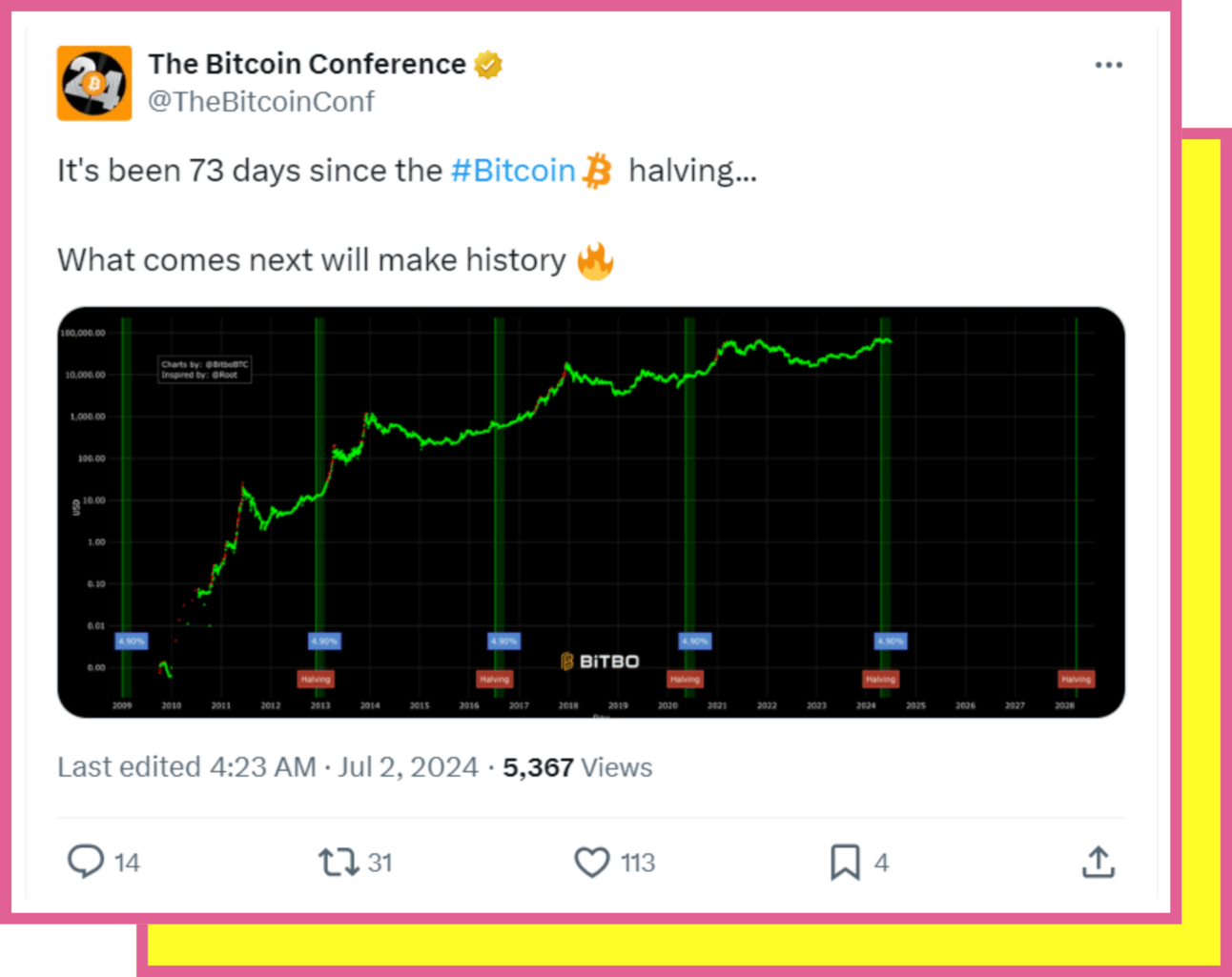Screen dimensions: 1232x977
Task: Click the BITBO logo on the chart
Action: (600, 662)
